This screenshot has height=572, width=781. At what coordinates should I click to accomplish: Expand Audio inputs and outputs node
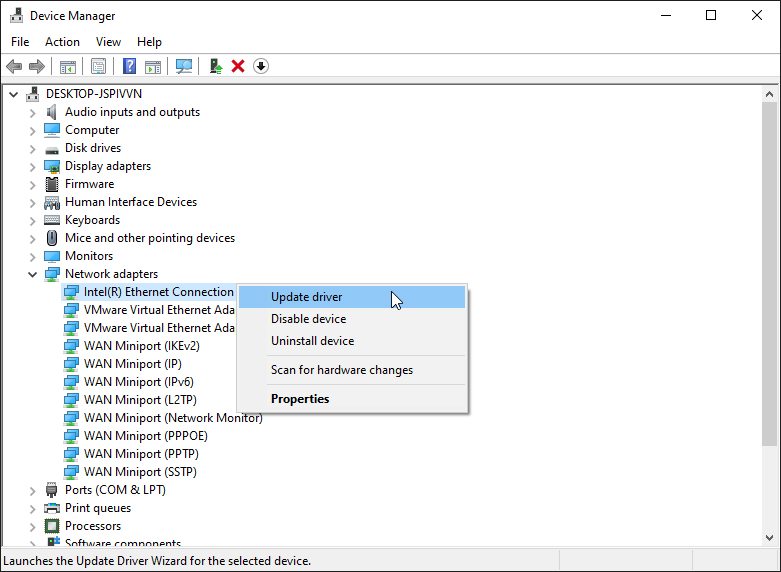pyautogui.click(x=32, y=113)
